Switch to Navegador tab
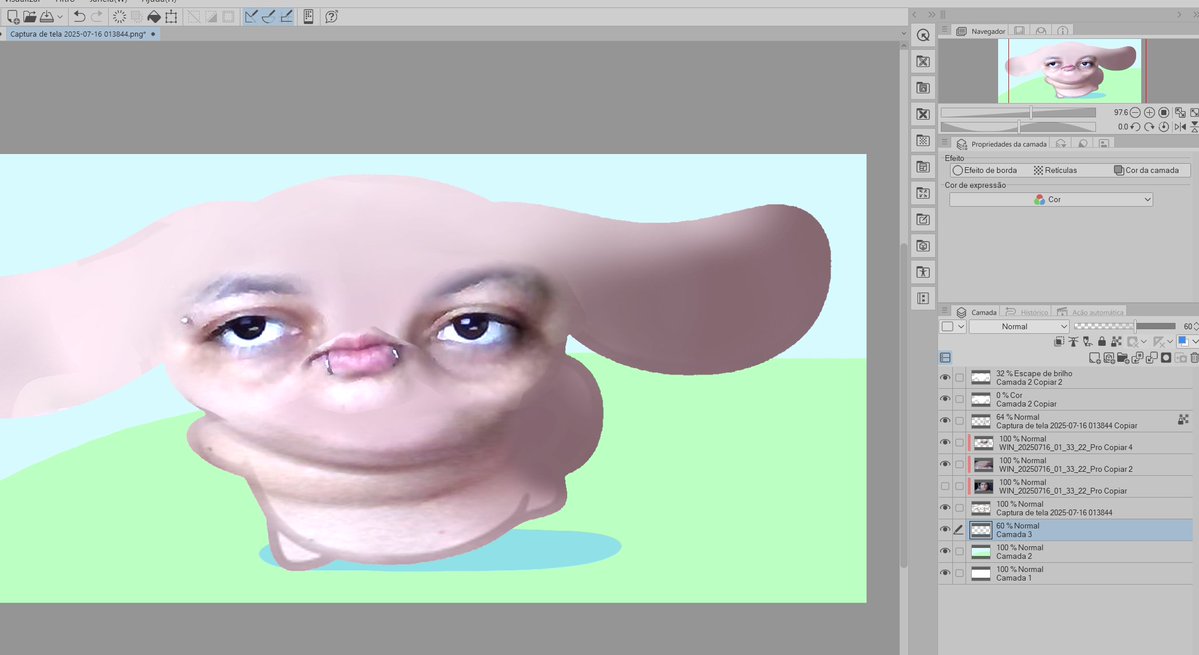1199x655 pixels. coord(981,31)
